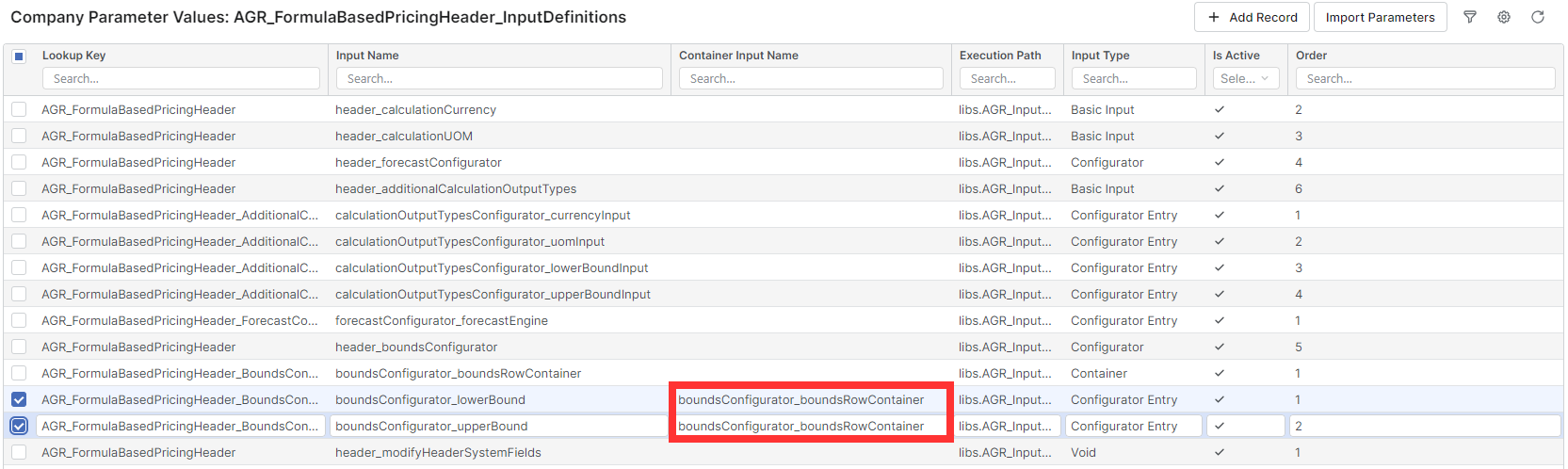Screen dimensions: 1568x469
Task: Click the refresh table icon
Action: click(x=1538, y=17)
